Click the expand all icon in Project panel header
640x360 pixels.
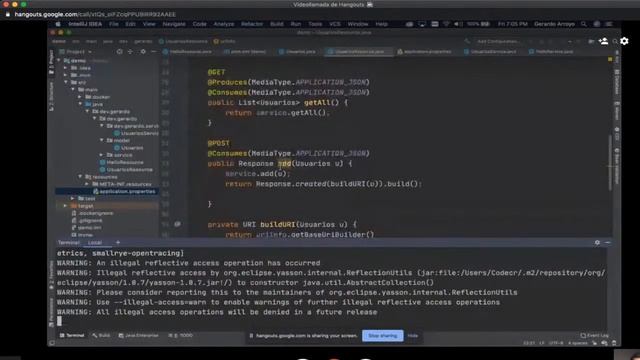point(130,52)
